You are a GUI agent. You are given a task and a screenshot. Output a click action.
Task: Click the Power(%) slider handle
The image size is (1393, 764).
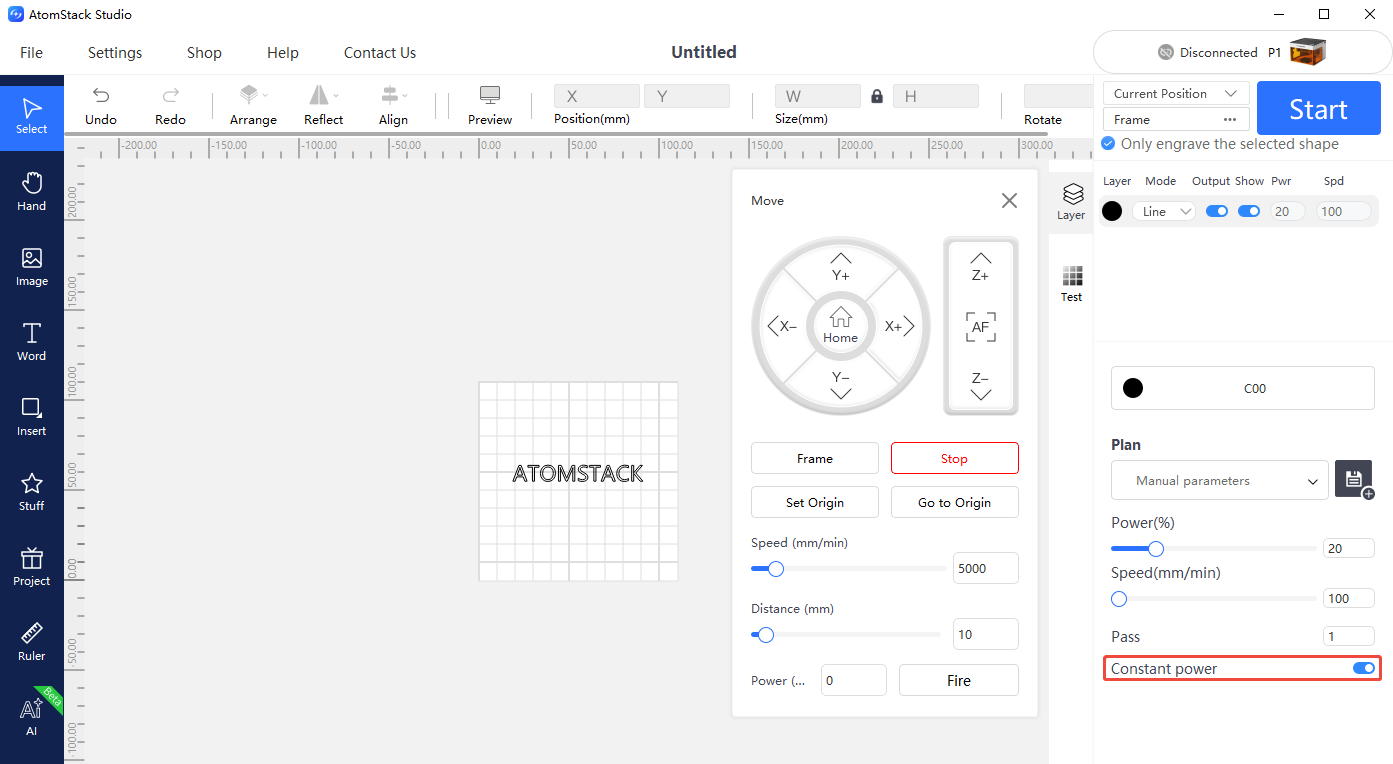click(x=1156, y=548)
